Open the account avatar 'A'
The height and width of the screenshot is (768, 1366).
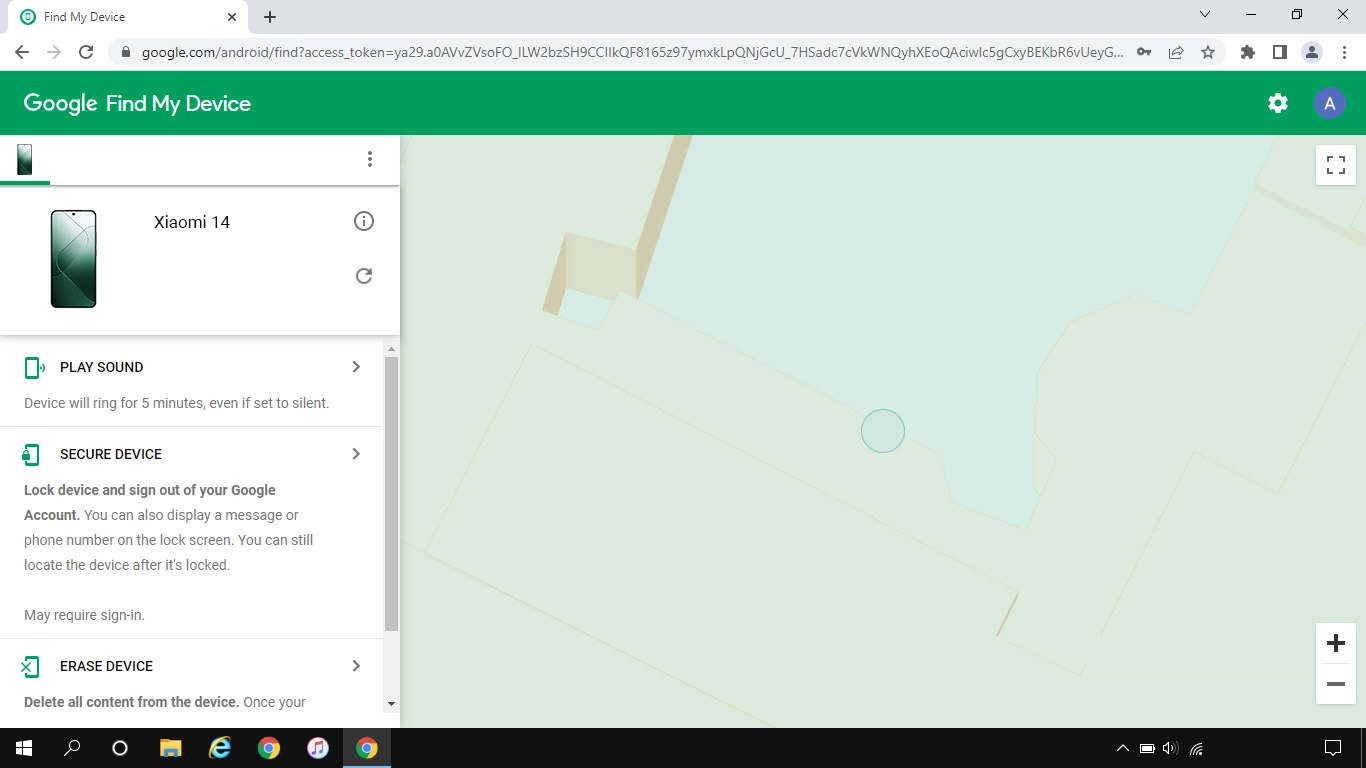1329,103
